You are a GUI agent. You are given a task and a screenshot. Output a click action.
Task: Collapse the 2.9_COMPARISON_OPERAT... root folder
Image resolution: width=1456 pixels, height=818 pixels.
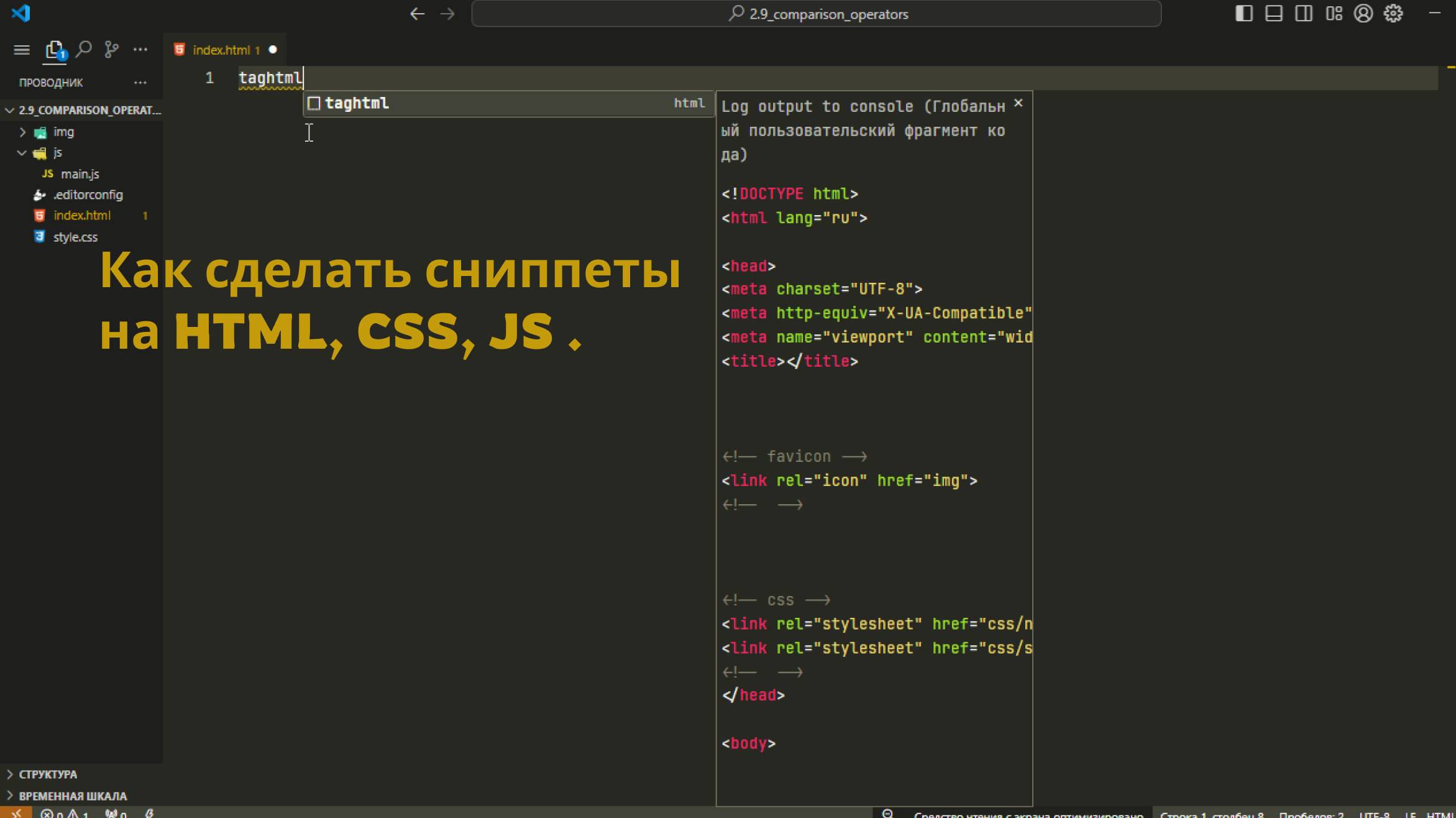click(81, 110)
